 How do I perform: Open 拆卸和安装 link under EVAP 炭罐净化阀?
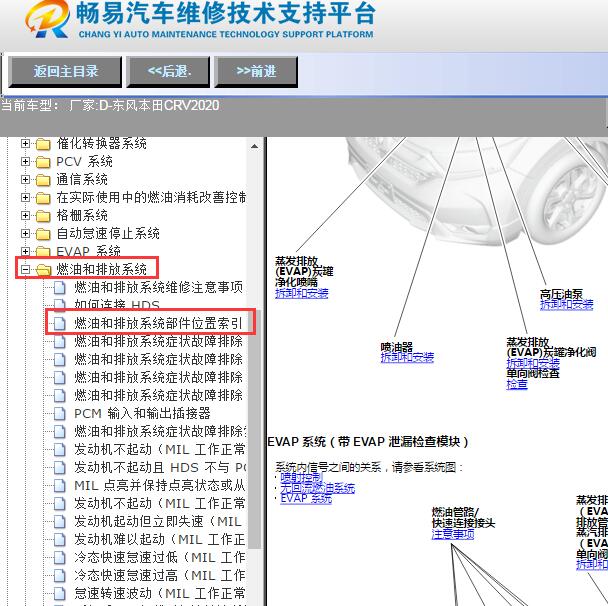coord(533,363)
